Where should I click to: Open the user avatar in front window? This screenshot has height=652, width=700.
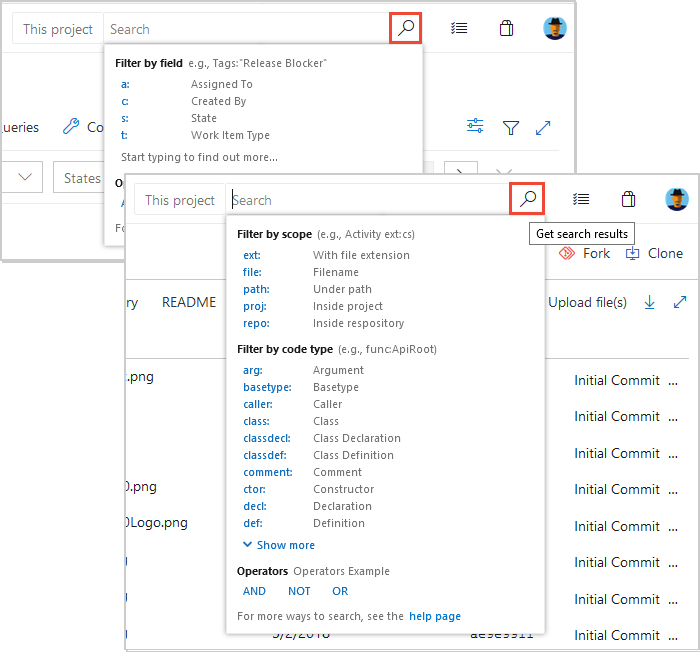[677, 199]
